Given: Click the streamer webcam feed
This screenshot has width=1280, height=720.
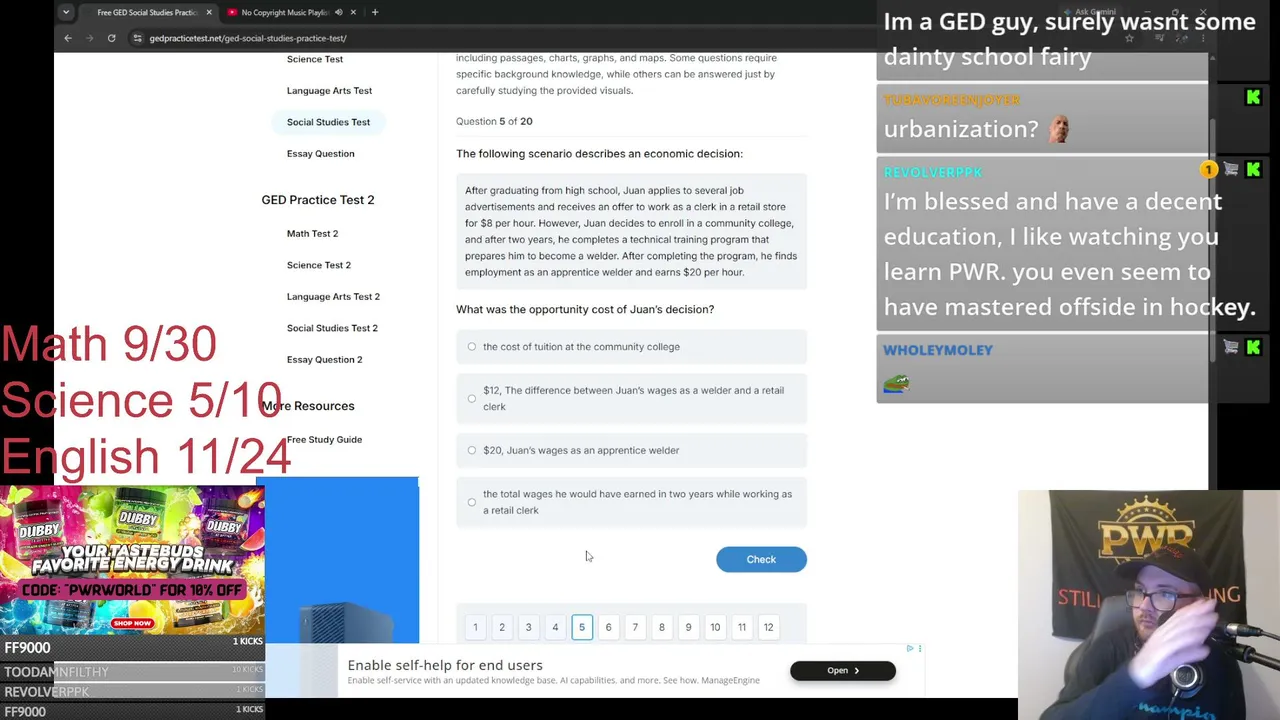Looking at the screenshot, I should click(x=1148, y=605).
